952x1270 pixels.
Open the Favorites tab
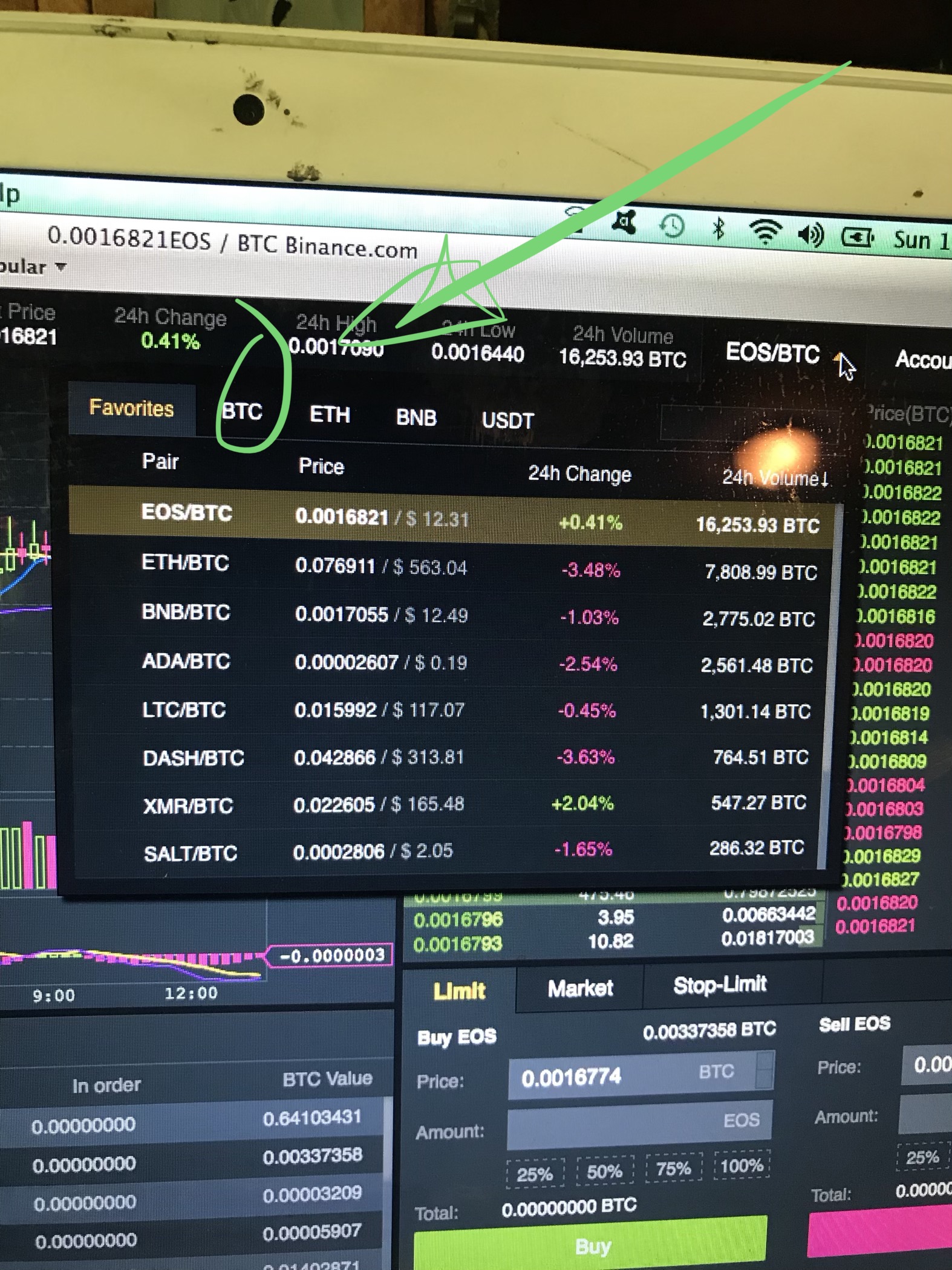[131, 408]
